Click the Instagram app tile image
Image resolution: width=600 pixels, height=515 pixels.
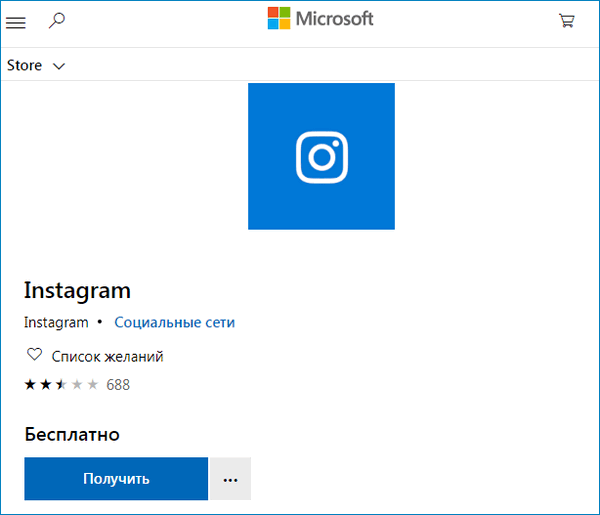[321, 156]
